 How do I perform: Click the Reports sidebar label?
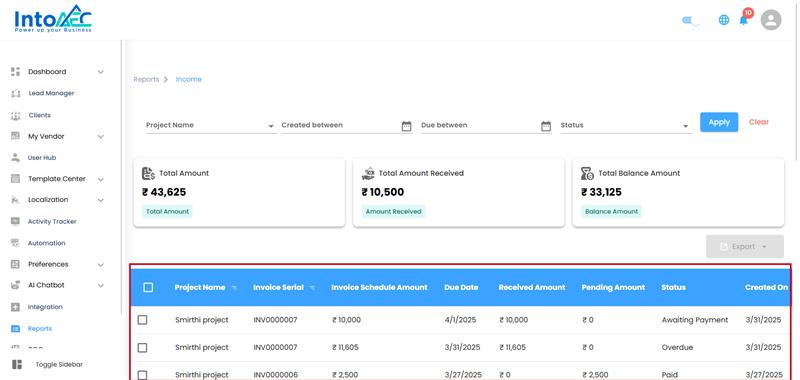coord(40,329)
